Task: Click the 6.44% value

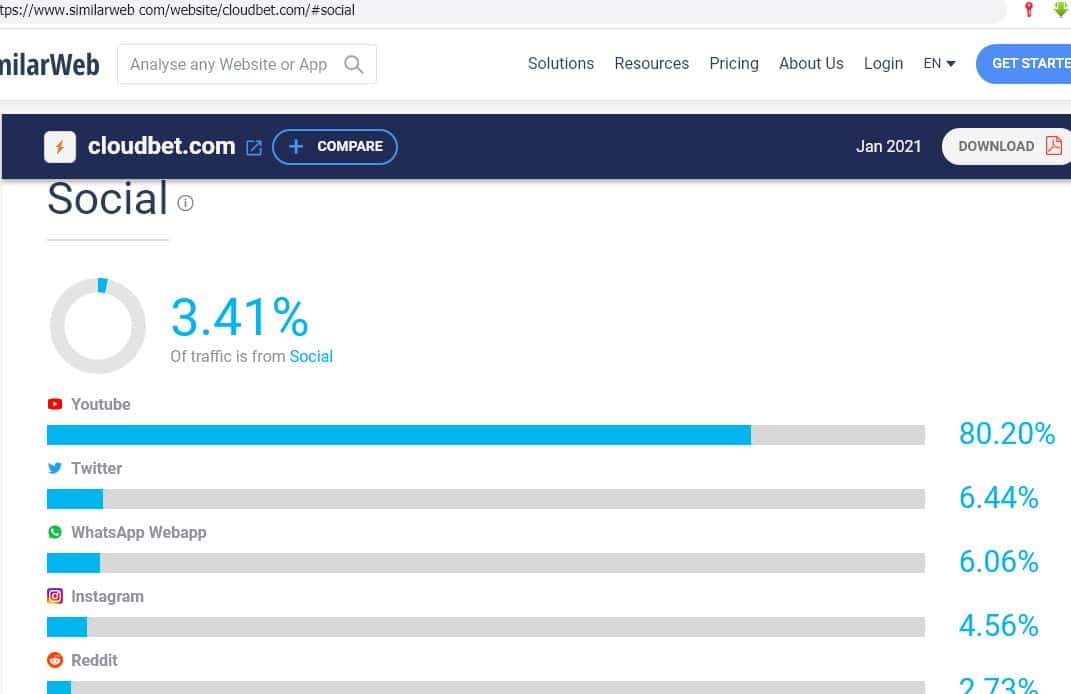Action: 999,498
